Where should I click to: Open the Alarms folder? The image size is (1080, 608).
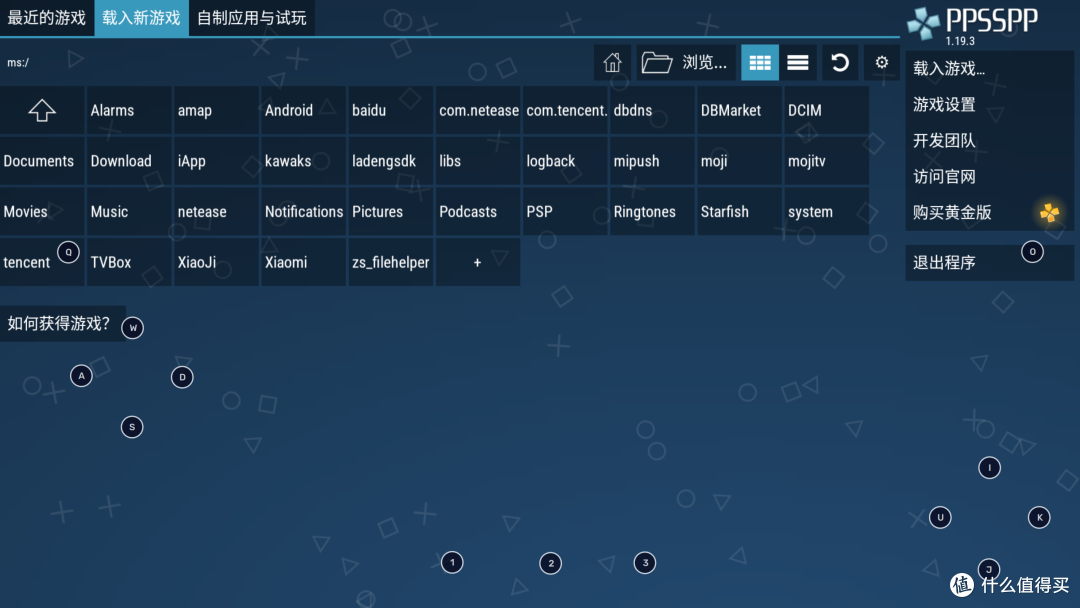[129, 110]
